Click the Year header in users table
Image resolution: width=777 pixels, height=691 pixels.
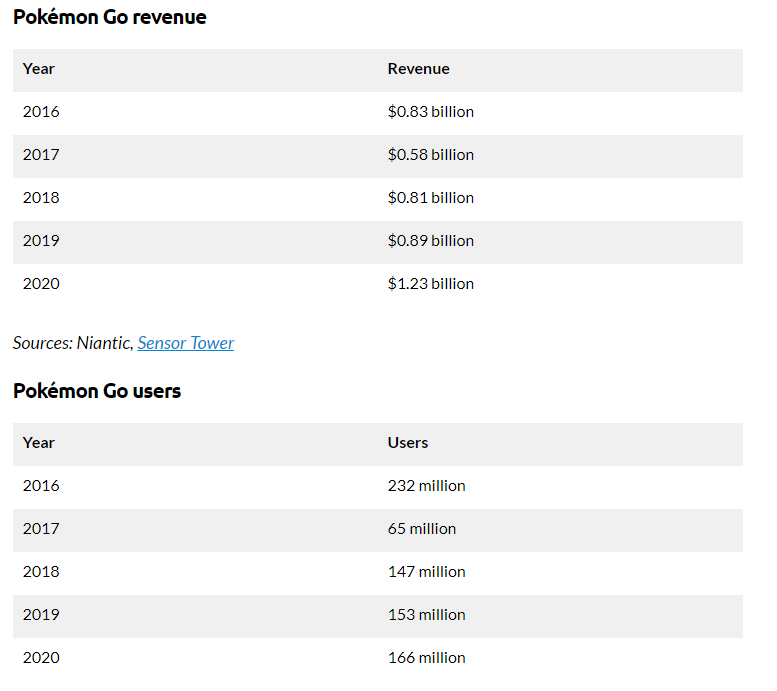tap(39, 443)
